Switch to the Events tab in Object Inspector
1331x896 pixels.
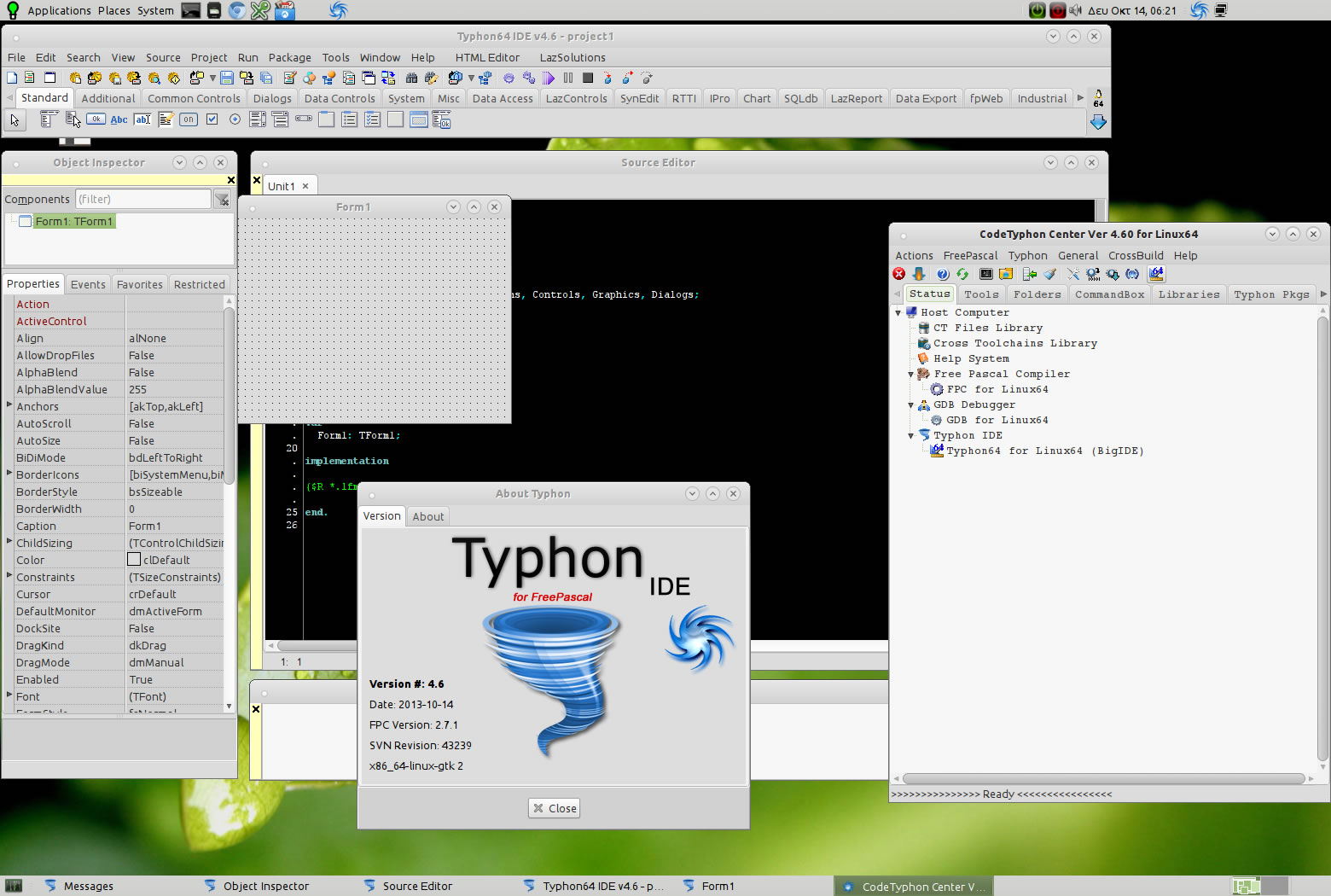coord(88,285)
